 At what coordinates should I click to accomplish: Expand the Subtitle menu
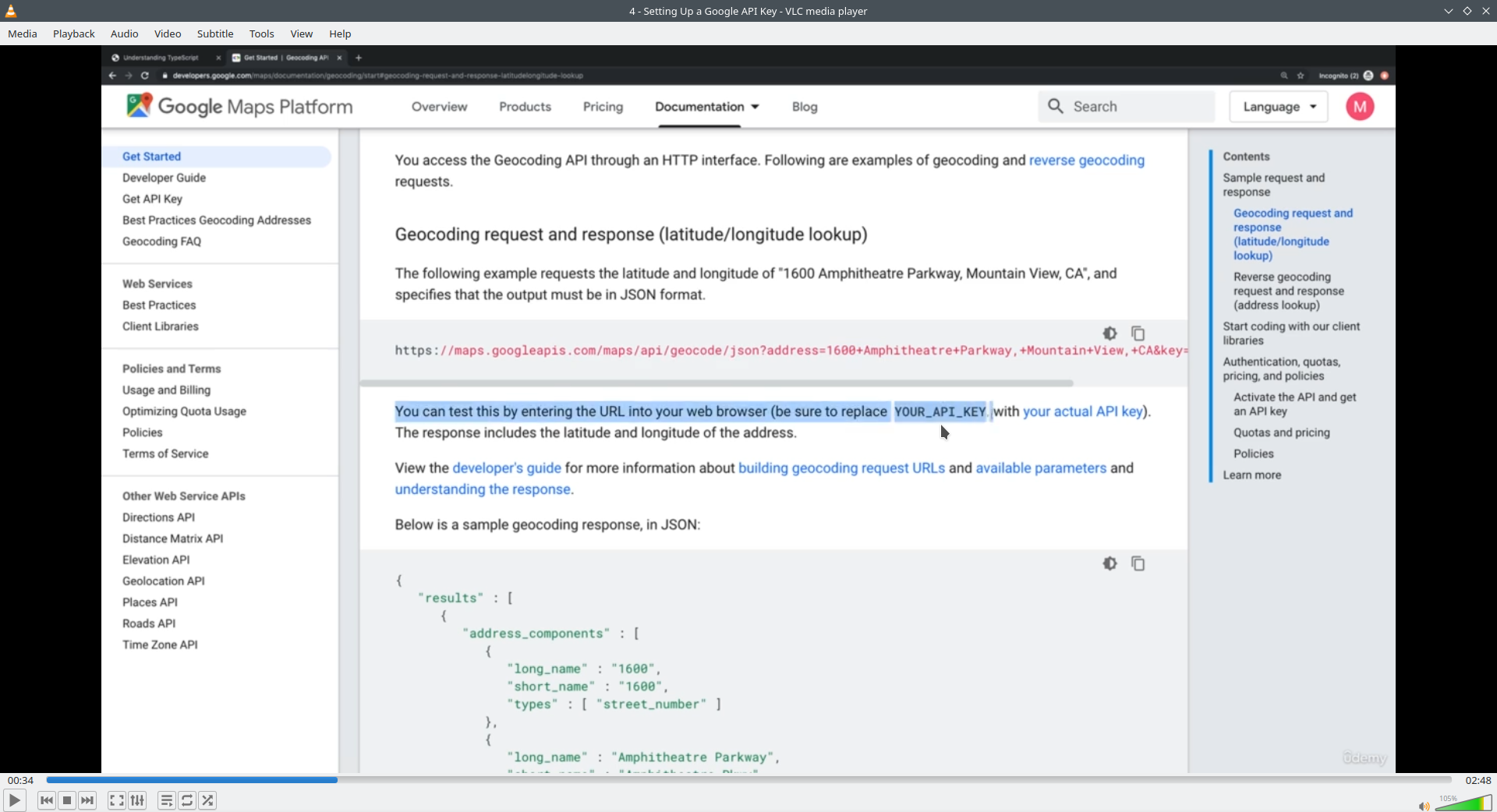(215, 34)
